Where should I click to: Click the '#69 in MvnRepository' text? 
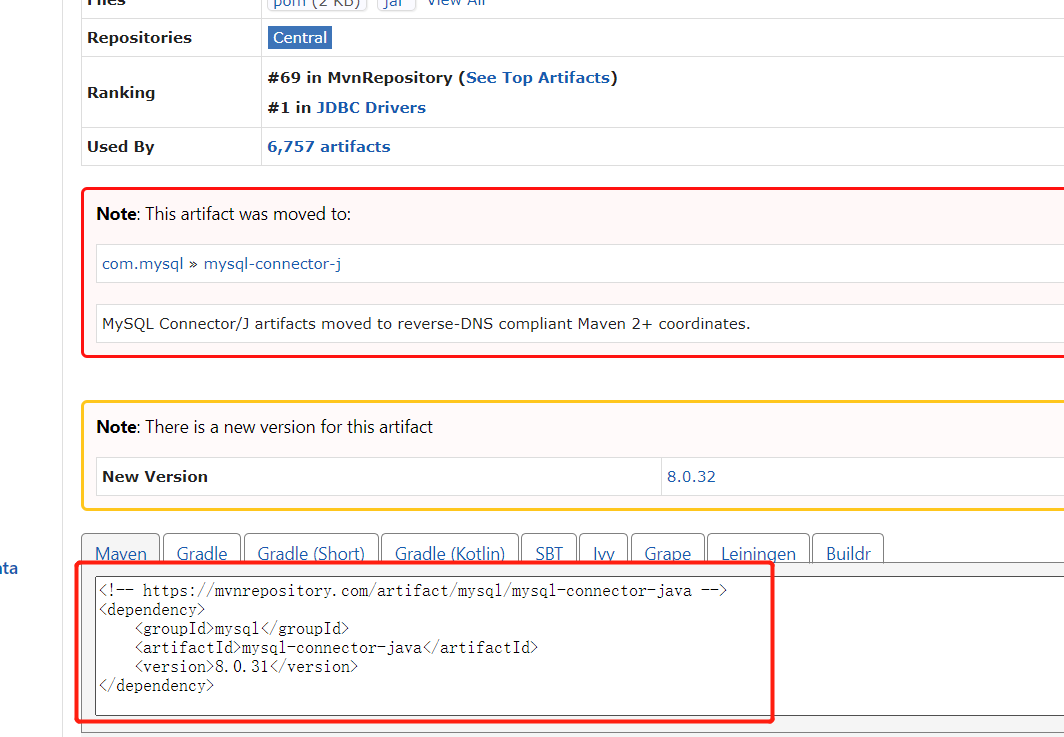360,77
